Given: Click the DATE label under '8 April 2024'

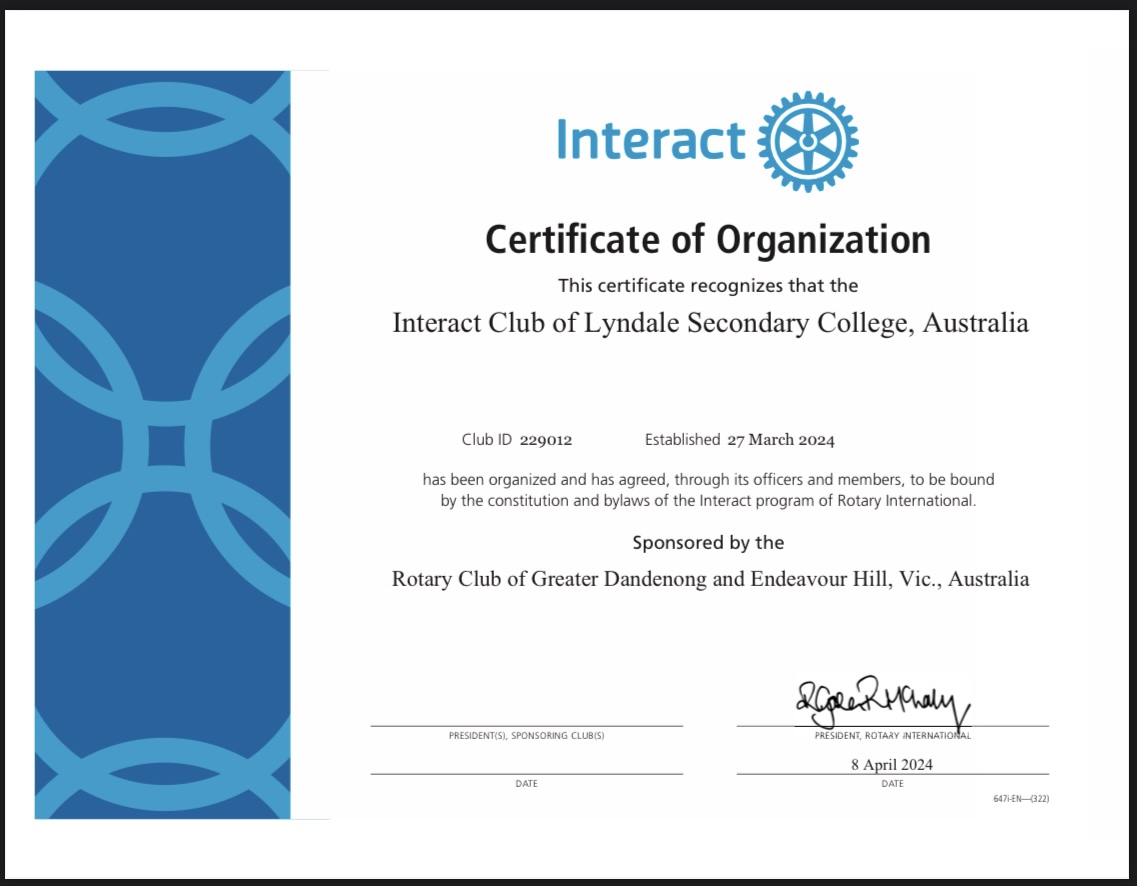Looking at the screenshot, I should (x=893, y=784).
